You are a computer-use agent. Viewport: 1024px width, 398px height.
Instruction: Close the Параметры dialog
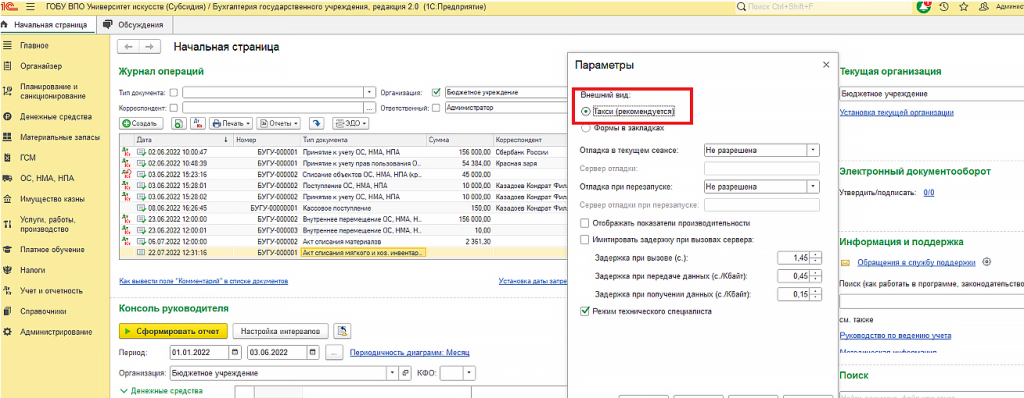tap(826, 65)
